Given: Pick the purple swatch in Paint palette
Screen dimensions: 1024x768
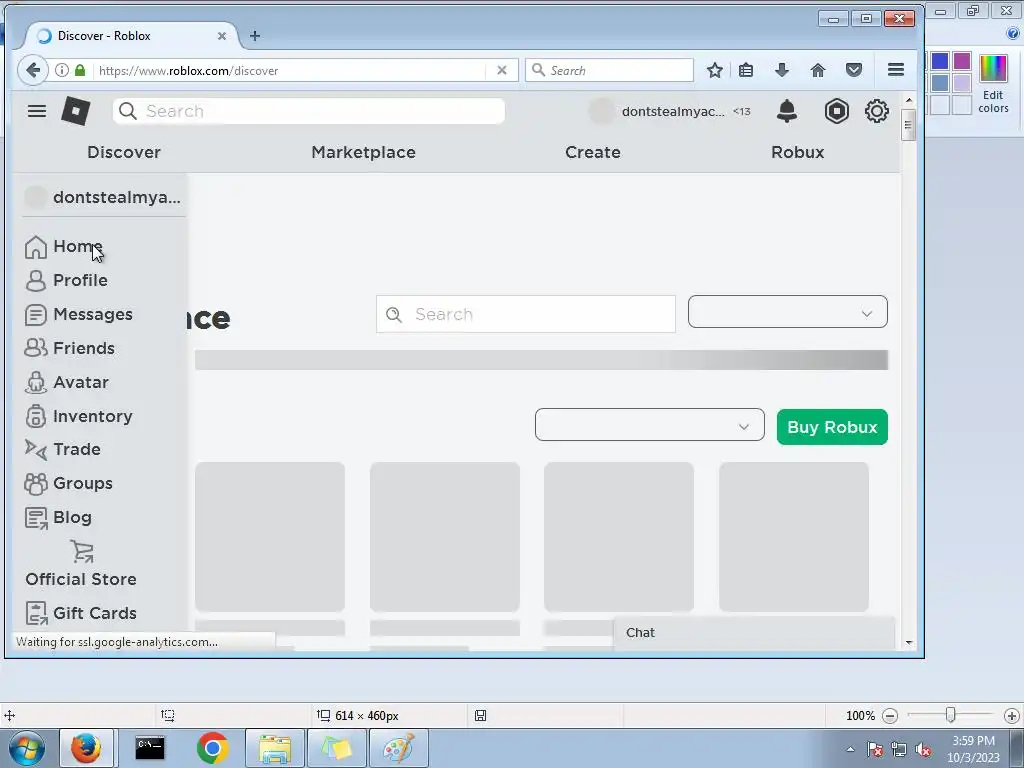Looking at the screenshot, I should [961, 61].
